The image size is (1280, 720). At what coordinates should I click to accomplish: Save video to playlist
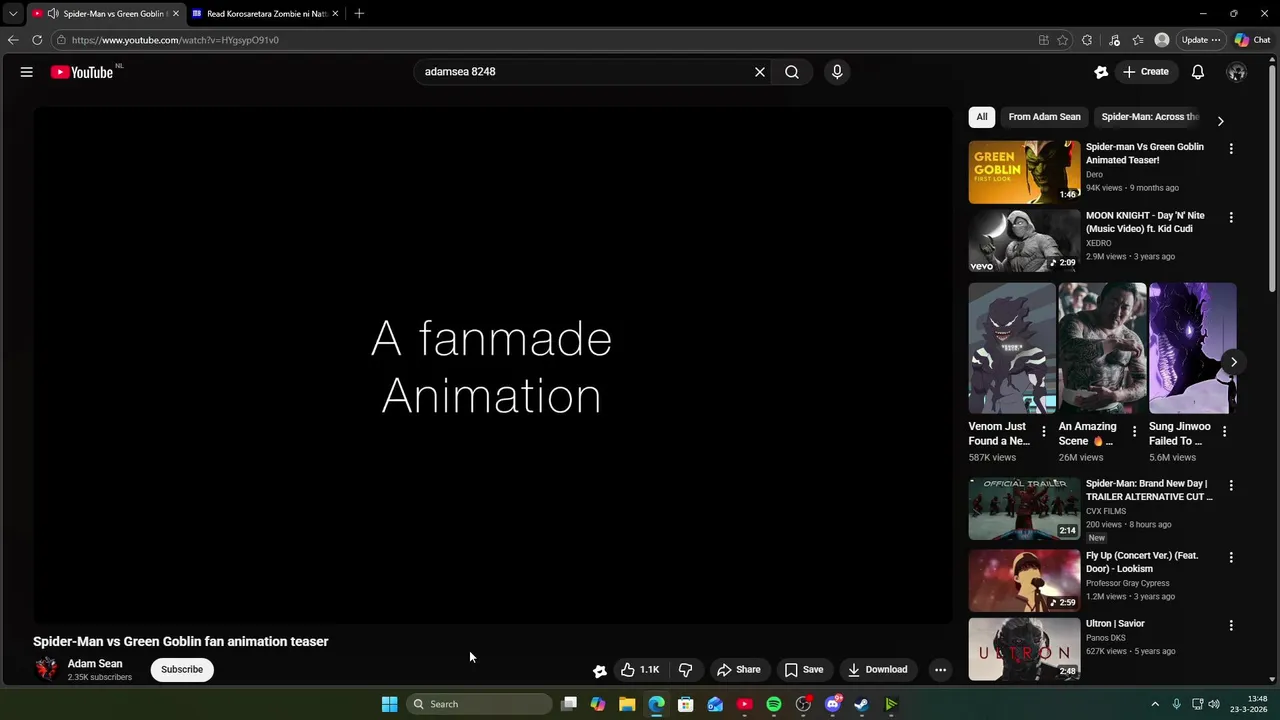pos(804,670)
